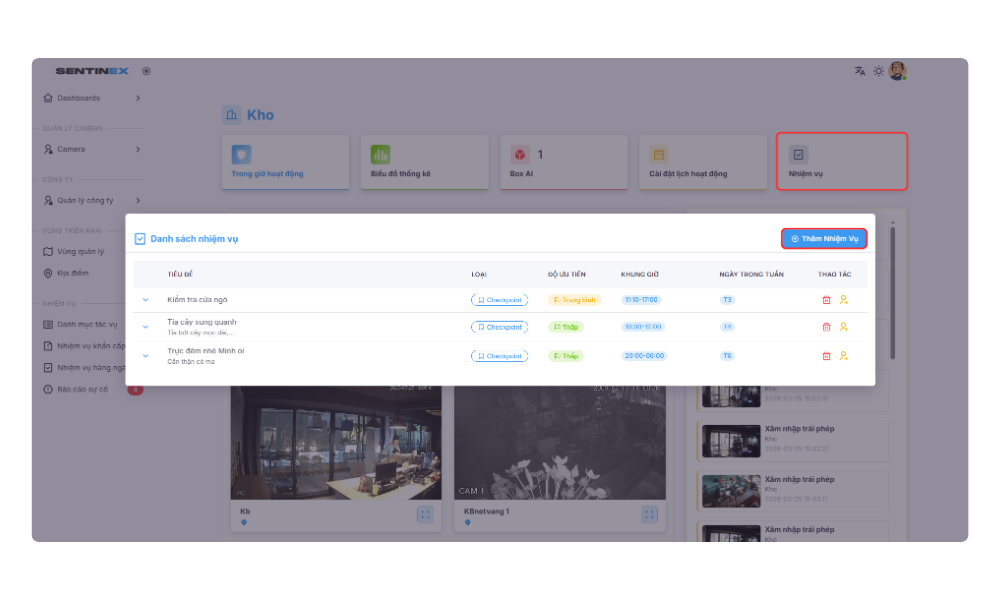Open 'Vùng quản lý' in the sidebar
Viewport: 1000px width, 600px height.
[80, 252]
